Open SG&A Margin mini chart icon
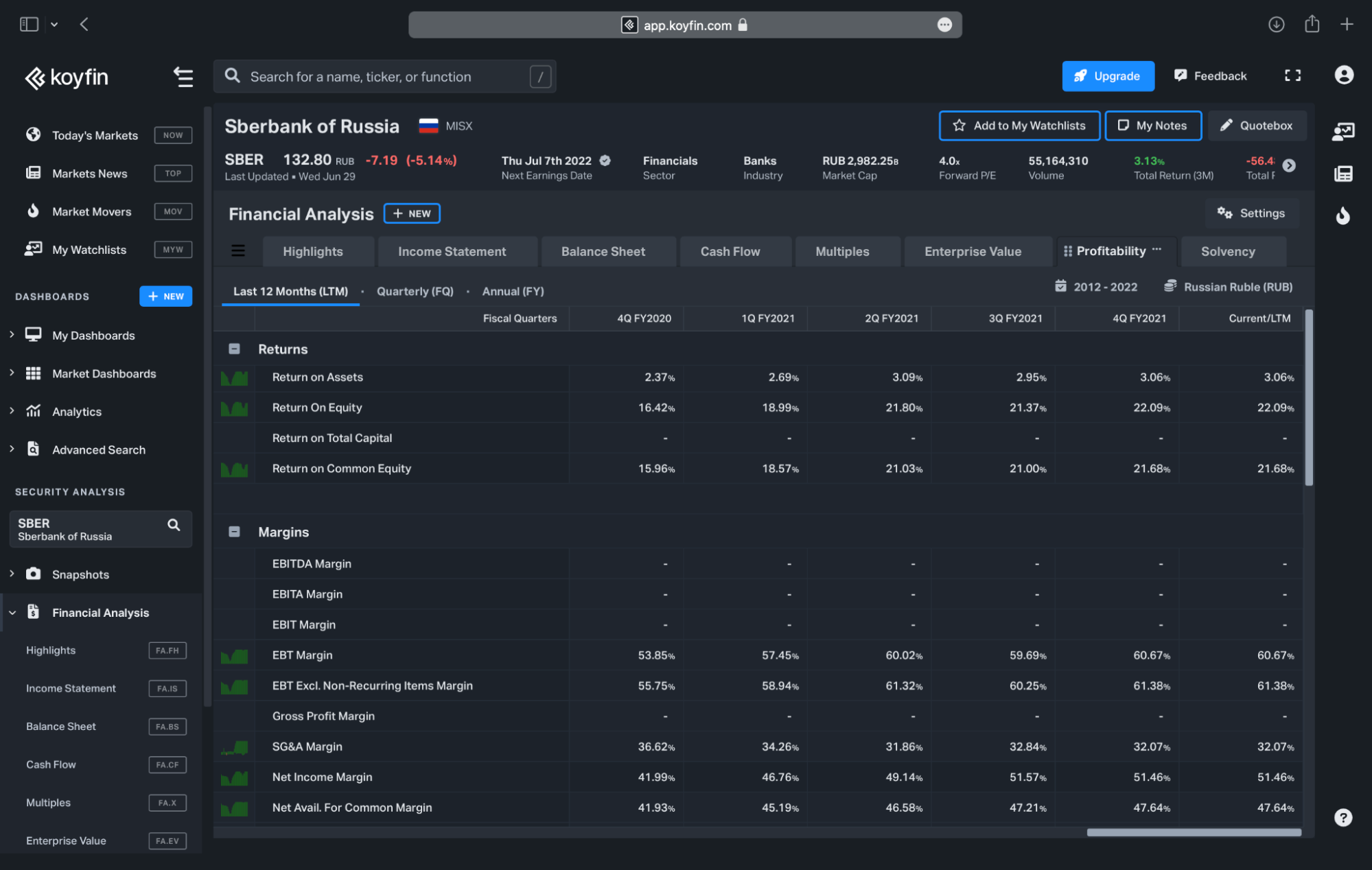The width and height of the screenshot is (1372, 870). click(x=234, y=747)
